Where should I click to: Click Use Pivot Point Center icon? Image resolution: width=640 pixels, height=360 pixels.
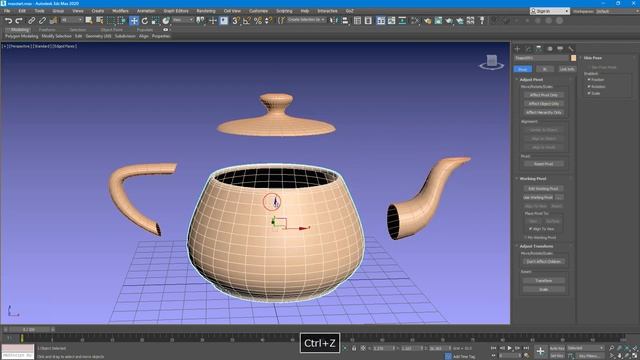click(x=200, y=20)
